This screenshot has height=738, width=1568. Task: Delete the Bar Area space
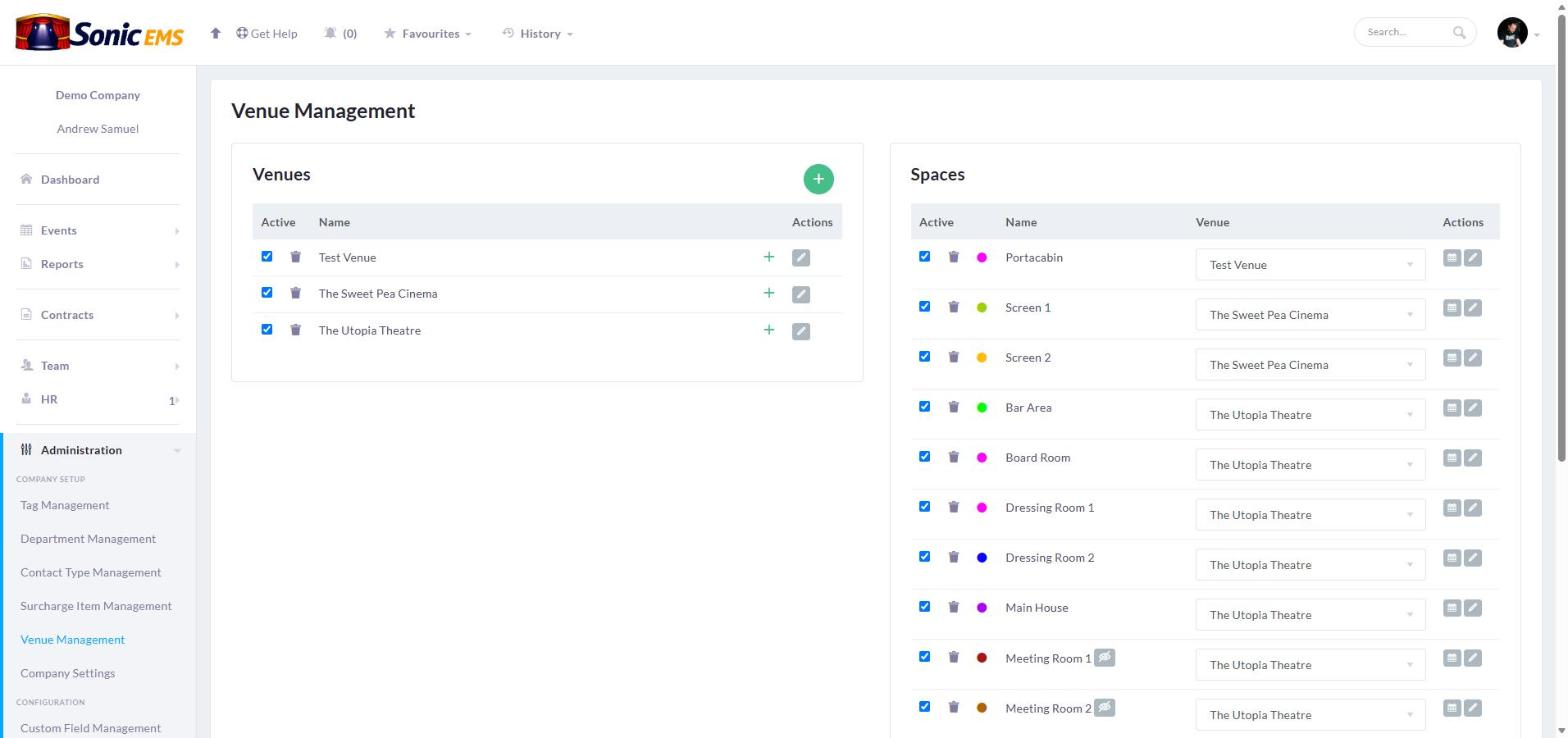(x=953, y=407)
